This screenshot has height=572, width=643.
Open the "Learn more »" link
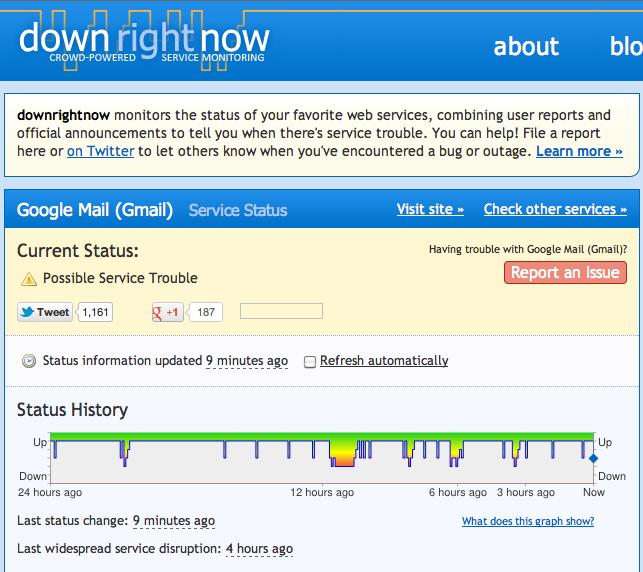[579, 151]
